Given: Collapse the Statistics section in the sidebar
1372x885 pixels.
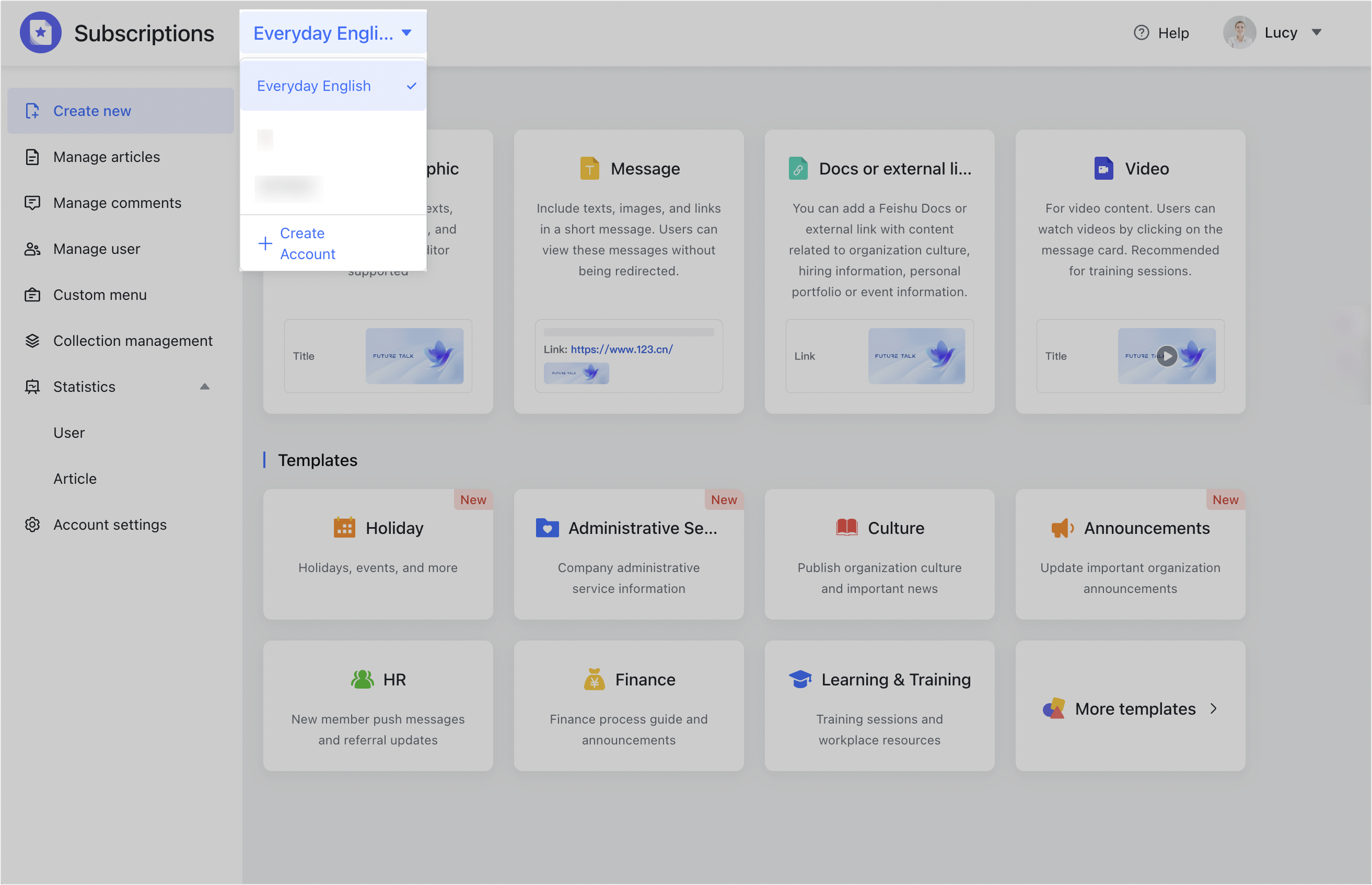Looking at the screenshot, I should (x=205, y=386).
